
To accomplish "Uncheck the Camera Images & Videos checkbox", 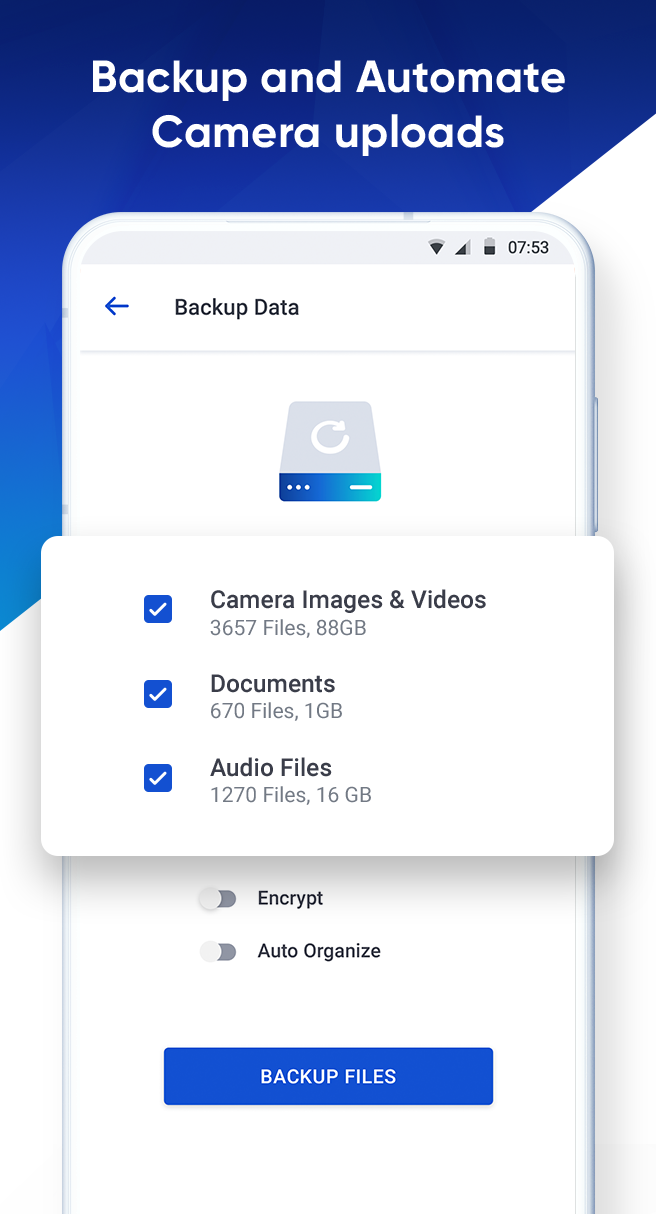I will (158, 609).
